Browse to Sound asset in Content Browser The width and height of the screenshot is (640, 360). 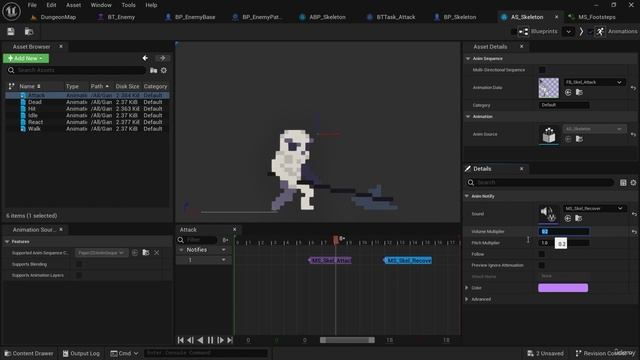click(x=579, y=218)
